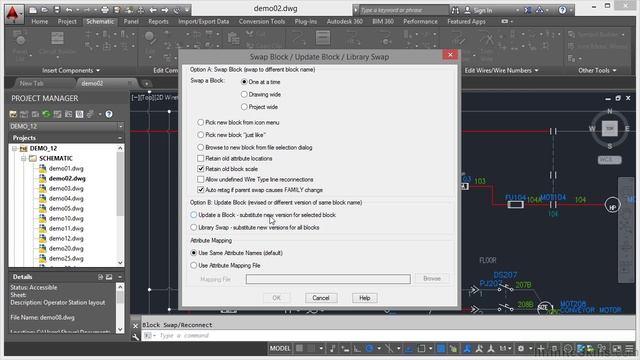
Task: Switch to the Panel ribbon tab
Action: coord(131,22)
